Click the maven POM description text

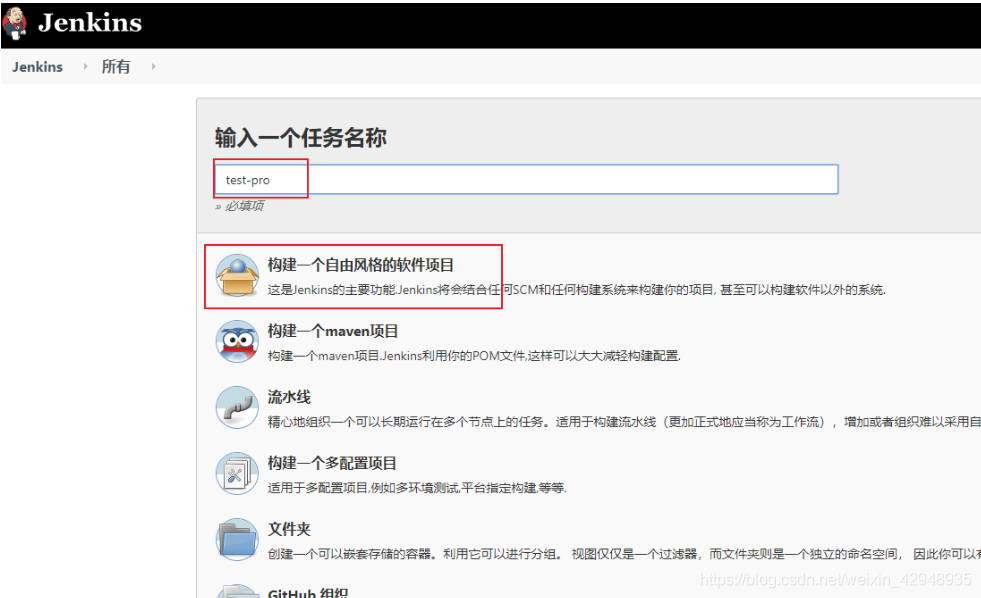(474, 356)
